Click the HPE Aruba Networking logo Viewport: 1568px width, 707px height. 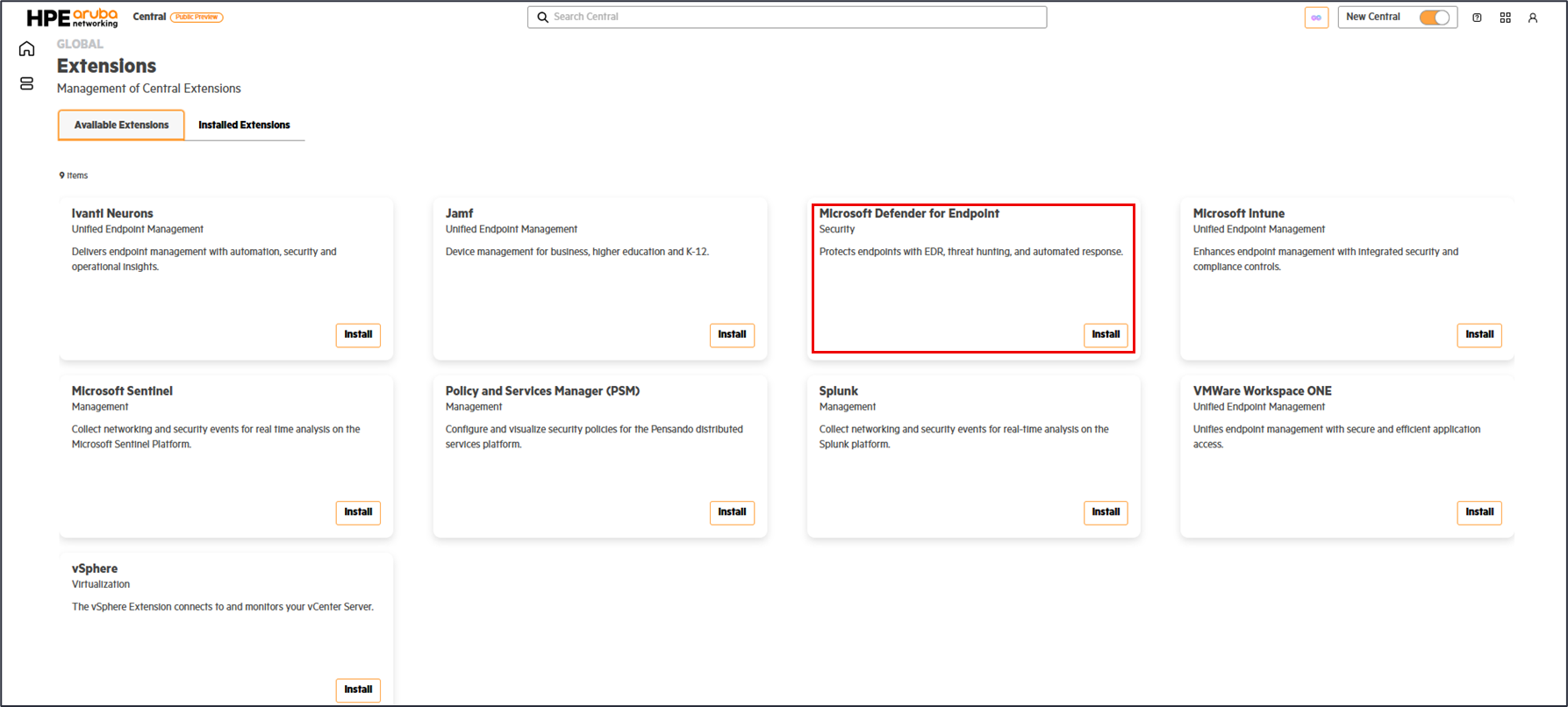click(72, 18)
